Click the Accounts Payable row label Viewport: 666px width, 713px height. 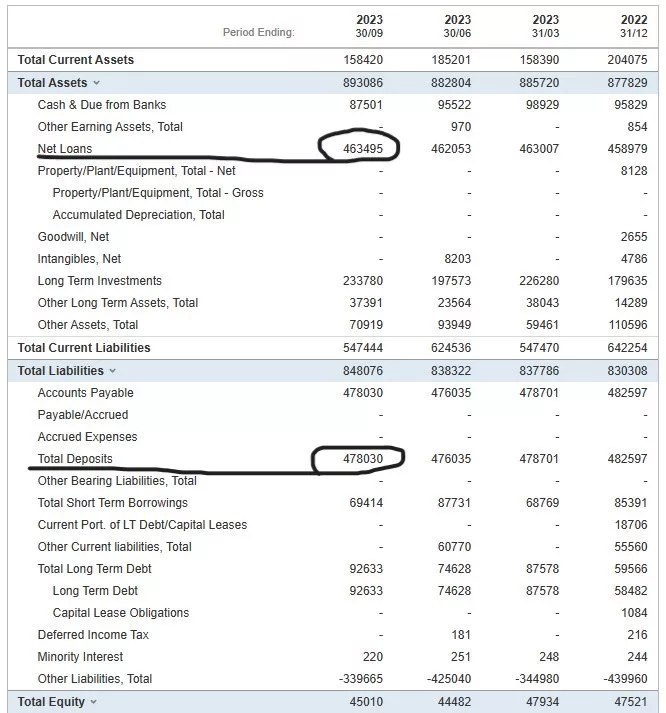tap(85, 392)
